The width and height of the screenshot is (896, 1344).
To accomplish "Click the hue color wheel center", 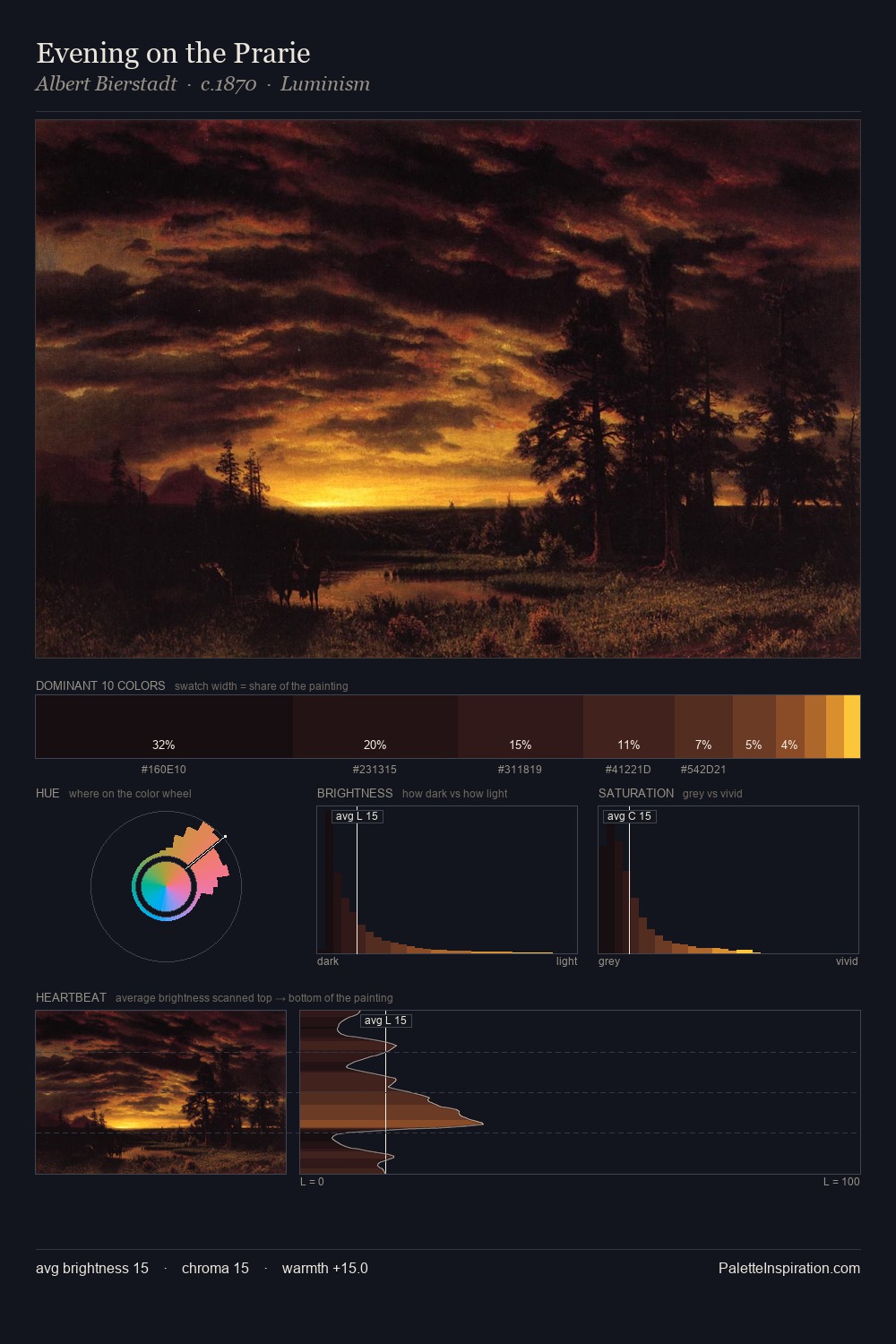I will [x=166, y=886].
